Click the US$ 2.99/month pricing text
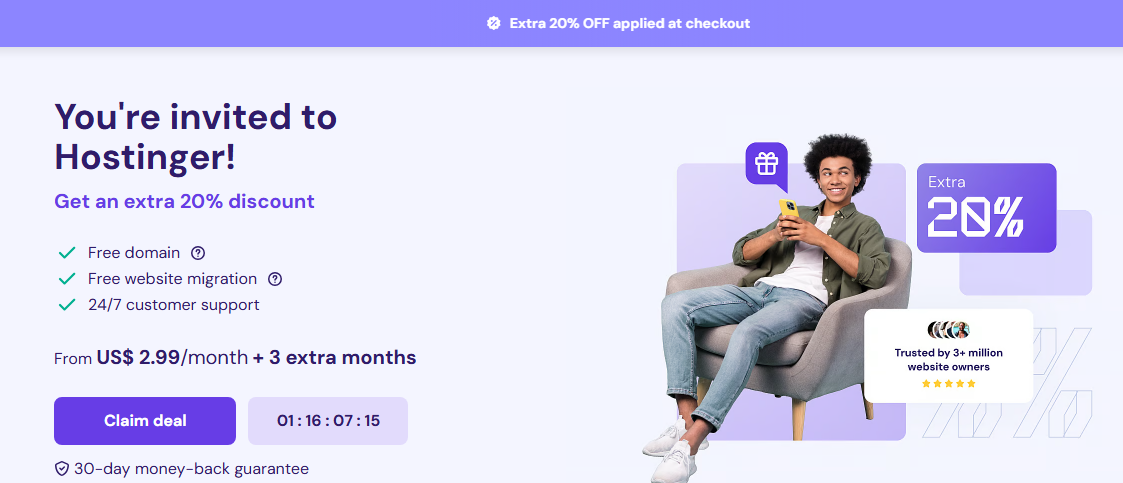This screenshot has height=483, width=1123. click(172, 357)
